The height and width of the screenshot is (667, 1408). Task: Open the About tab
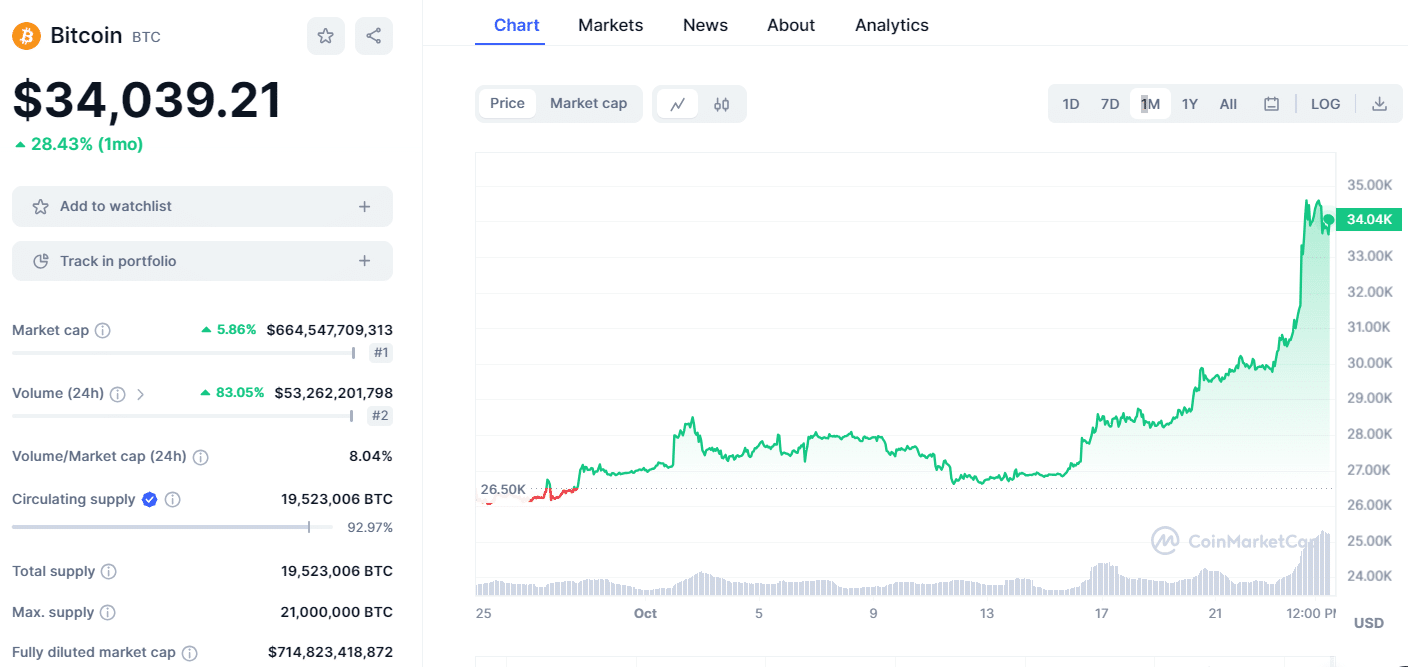pos(791,25)
